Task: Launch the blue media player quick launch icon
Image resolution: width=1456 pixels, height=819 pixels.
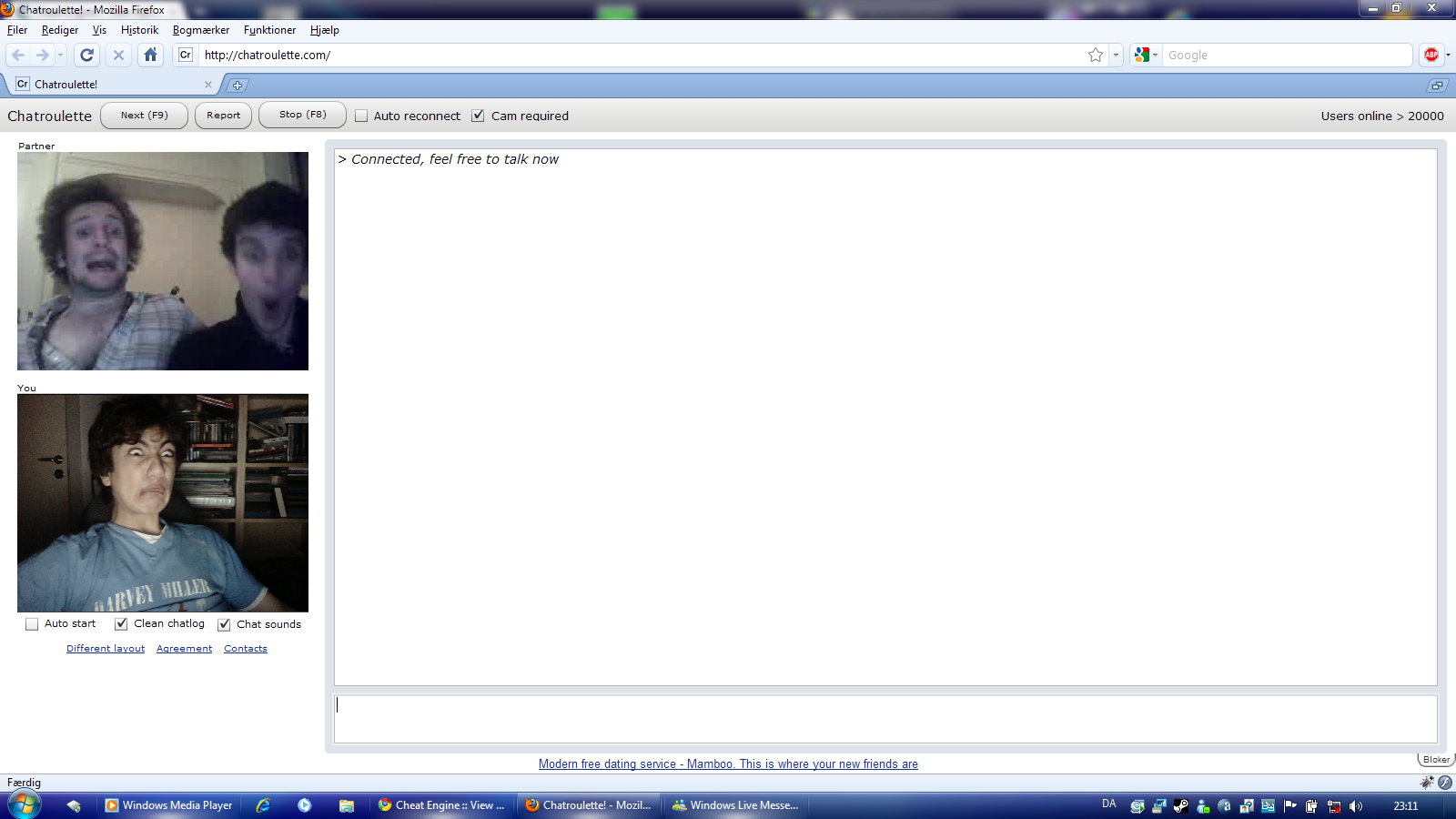Action: pos(305,805)
